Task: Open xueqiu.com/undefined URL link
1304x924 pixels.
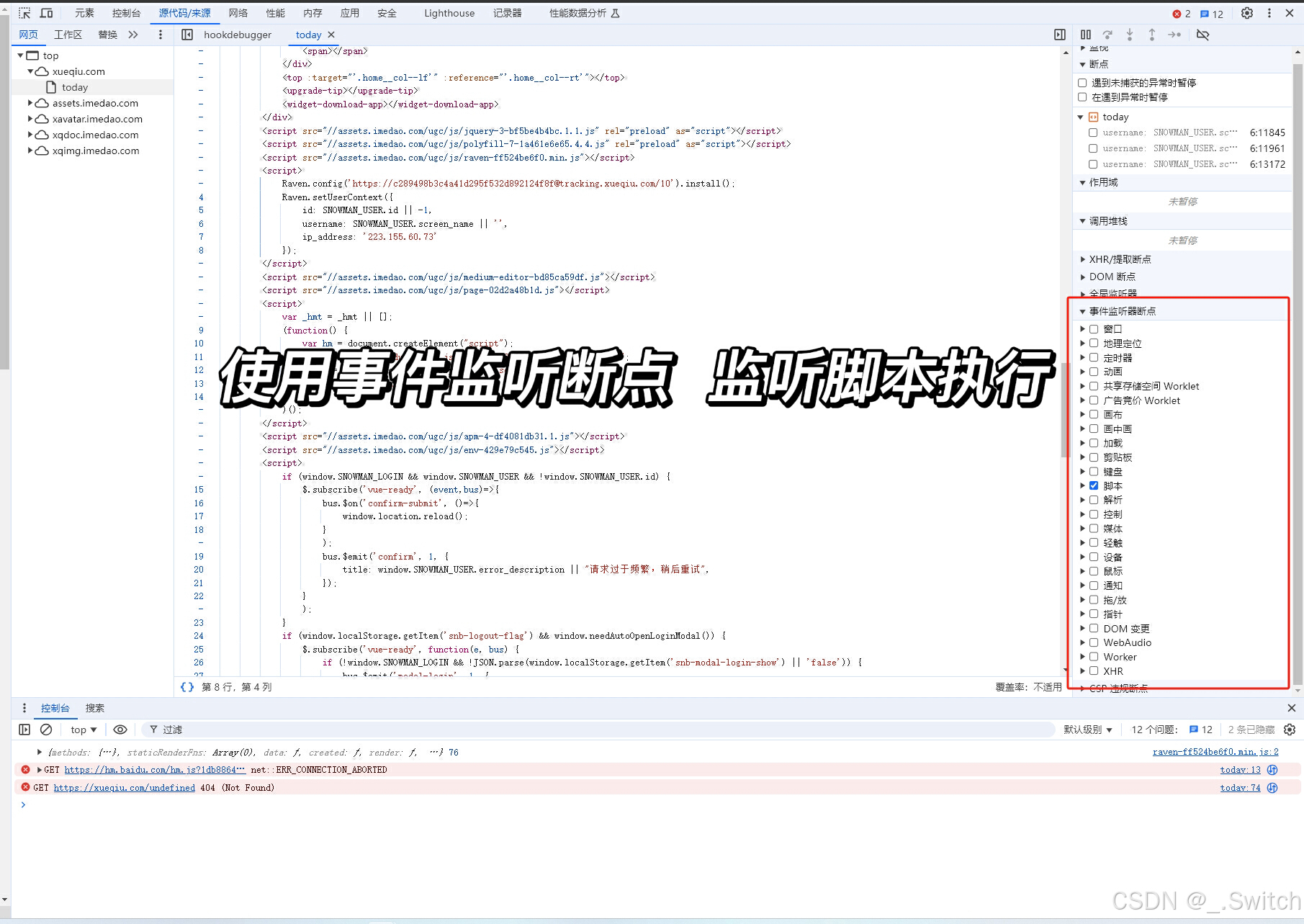Action: [x=125, y=788]
